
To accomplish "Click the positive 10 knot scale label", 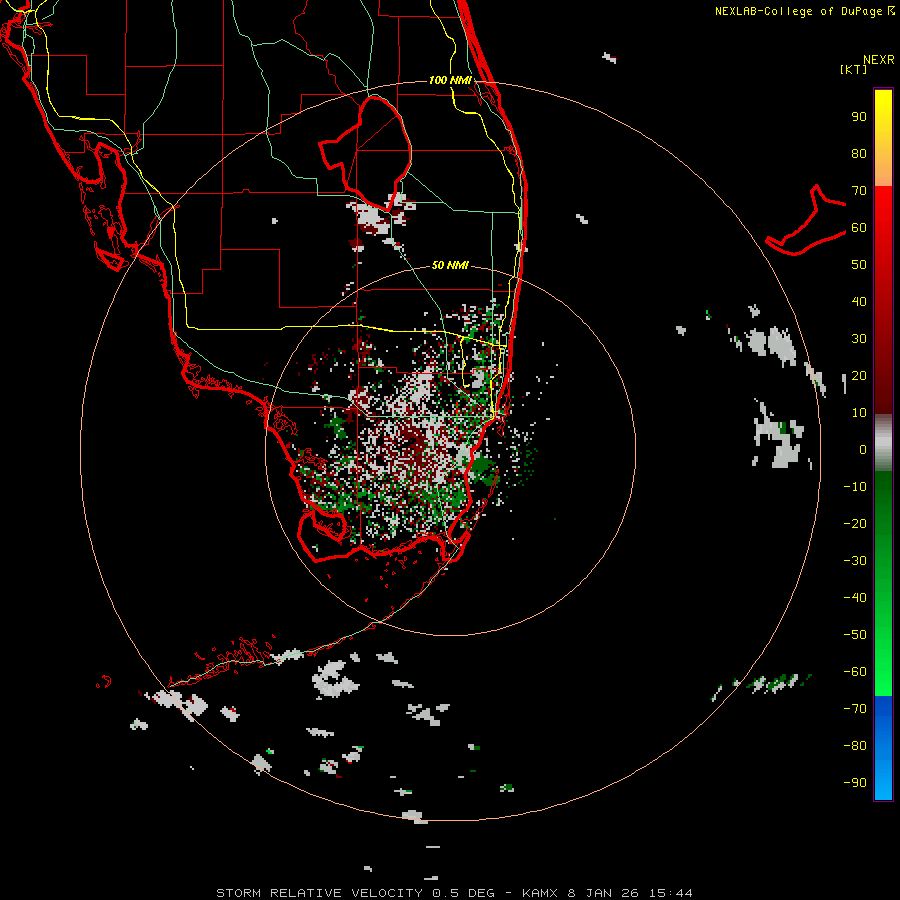I will point(859,413).
